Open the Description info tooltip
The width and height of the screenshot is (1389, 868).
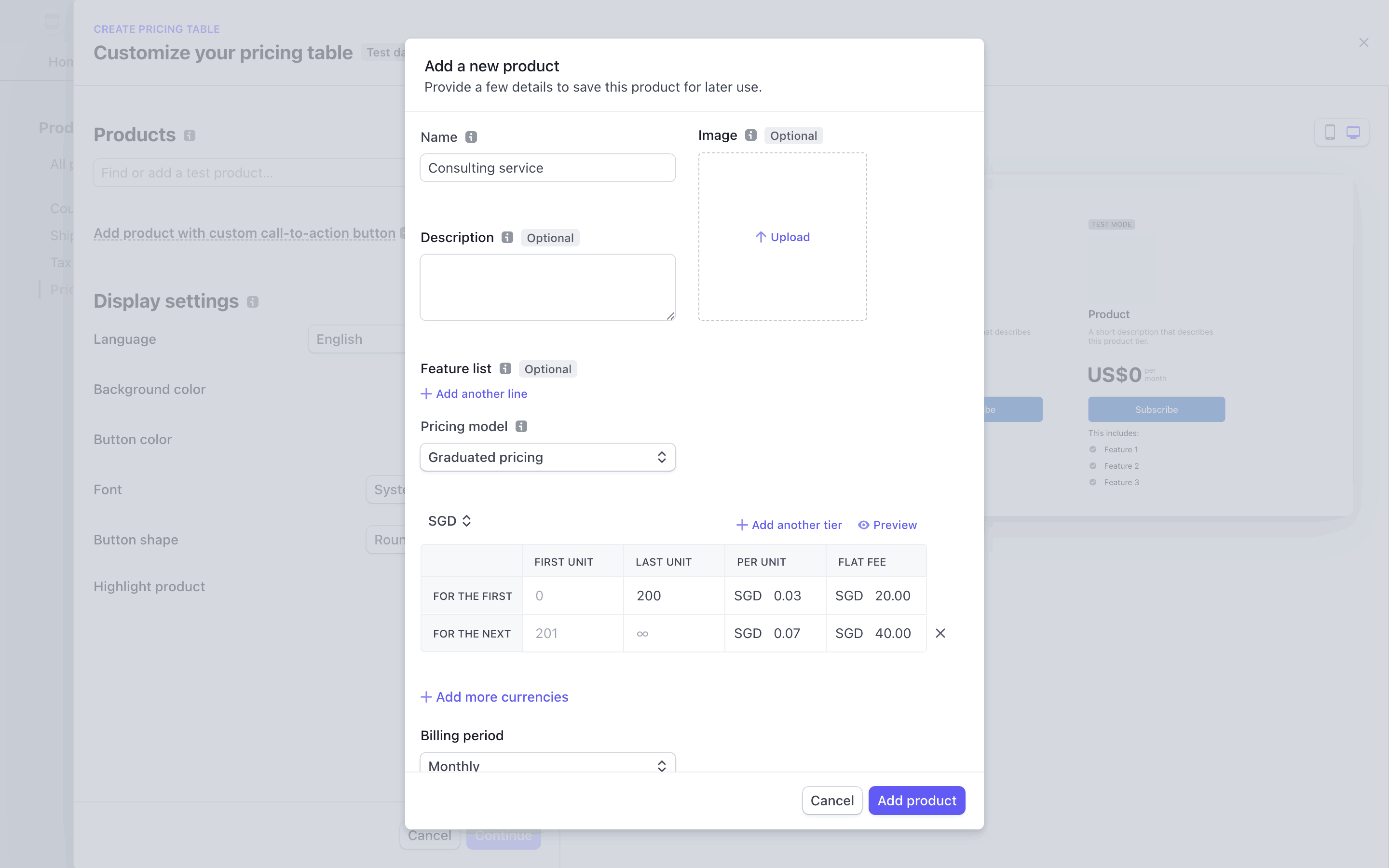tap(506, 237)
